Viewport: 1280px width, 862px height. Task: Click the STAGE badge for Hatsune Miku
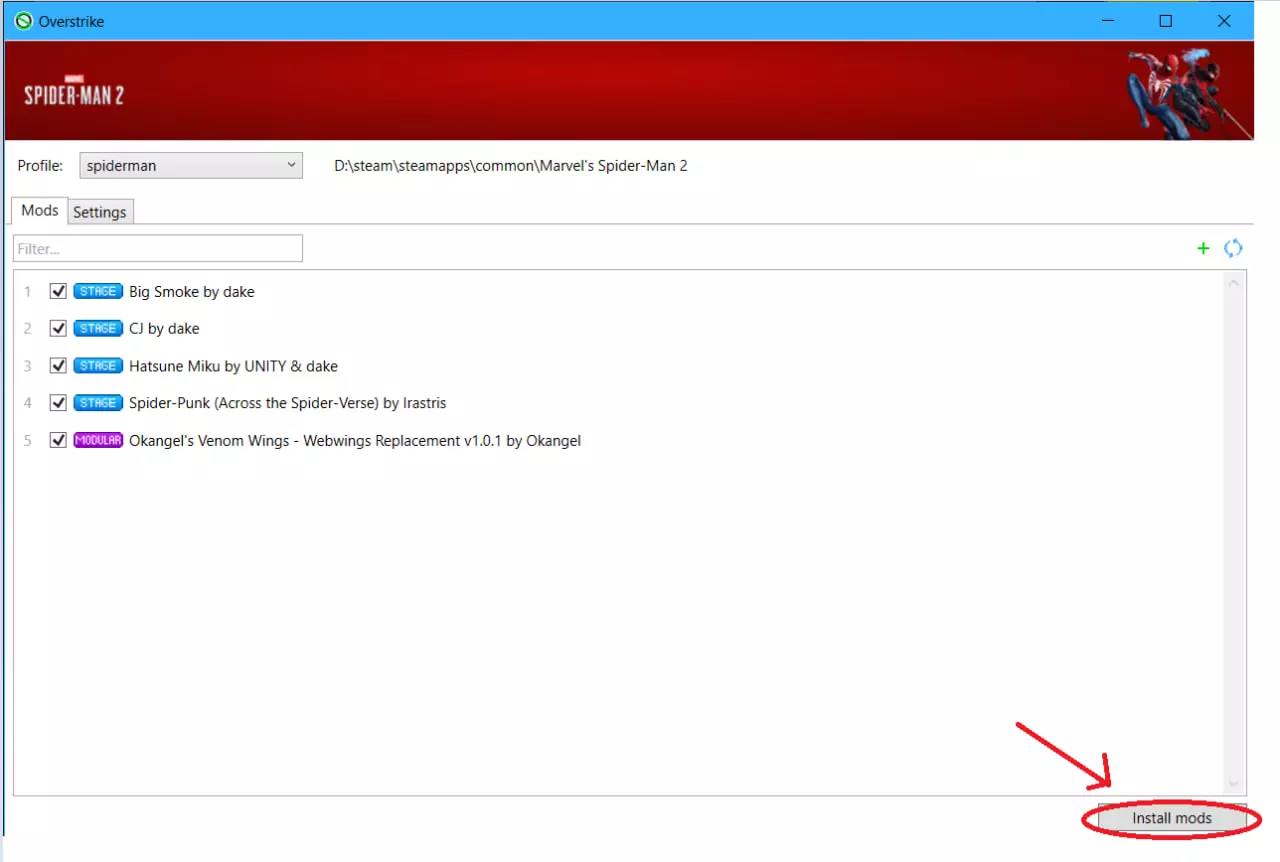98,366
